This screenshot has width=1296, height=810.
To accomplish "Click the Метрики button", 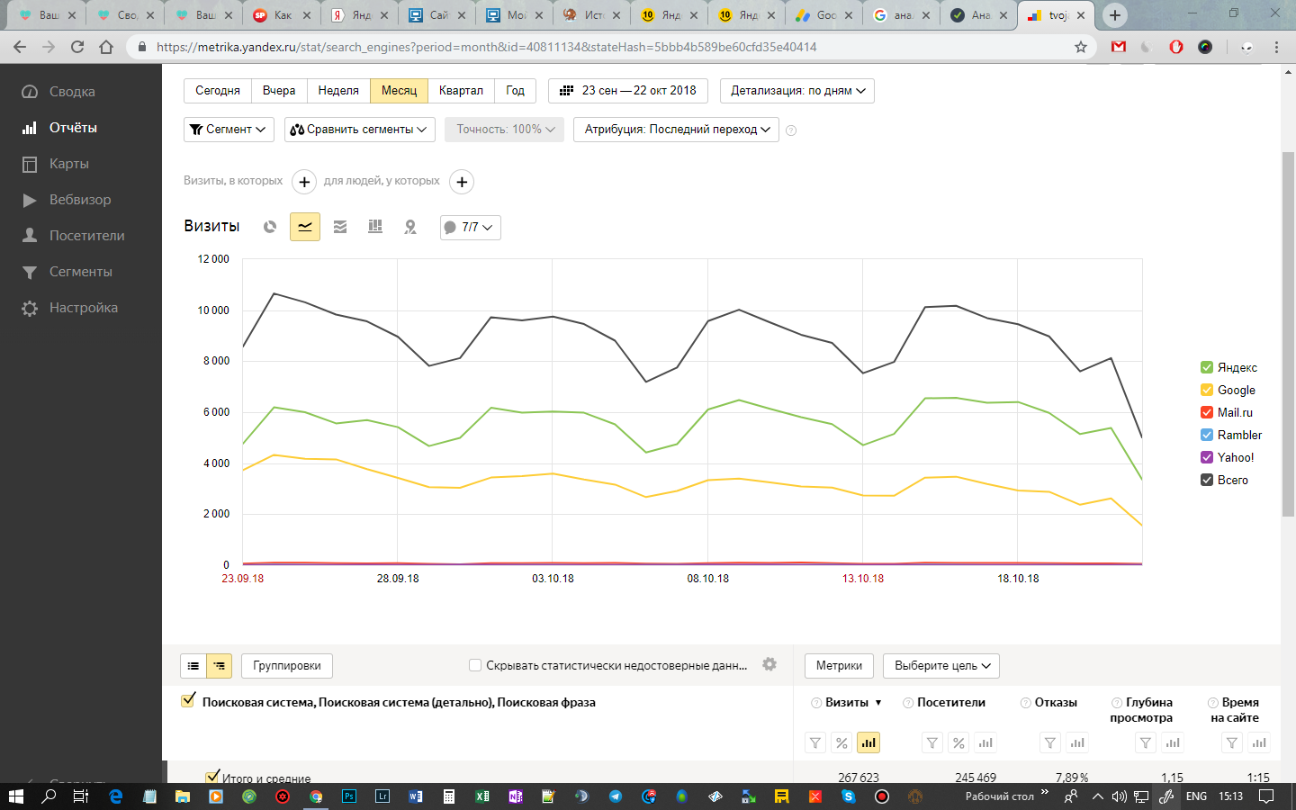I will (839, 665).
